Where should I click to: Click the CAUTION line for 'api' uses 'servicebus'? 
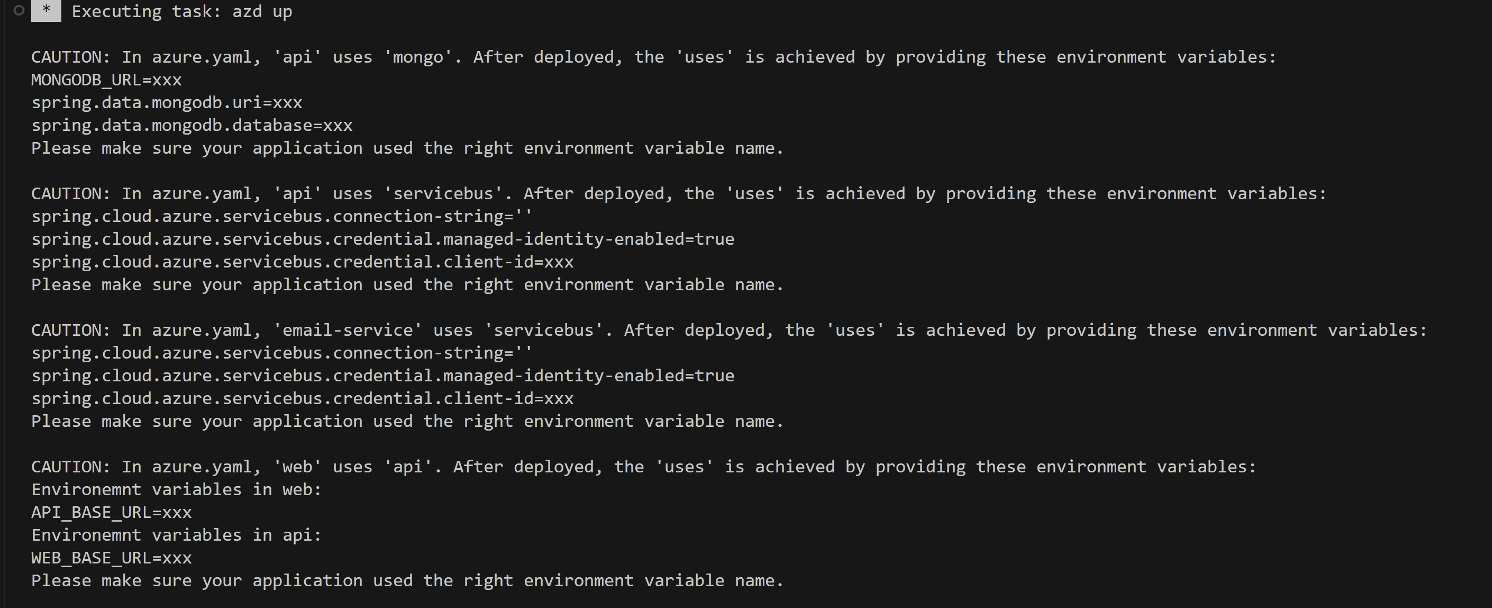pyautogui.click(x=679, y=193)
